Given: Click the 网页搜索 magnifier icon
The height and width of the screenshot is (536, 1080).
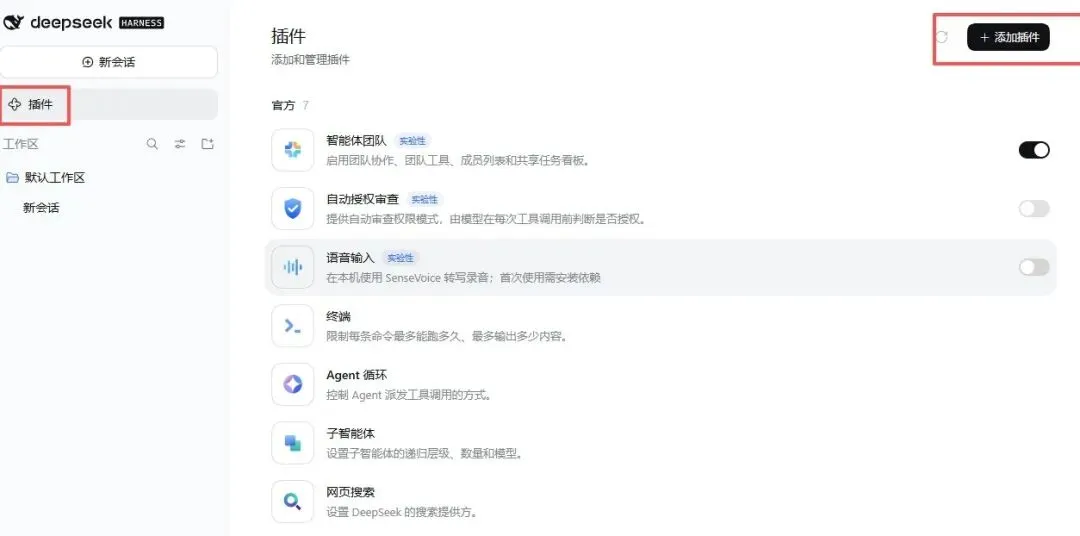Looking at the screenshot, I should pyautogui.click(x=293, y=502).
